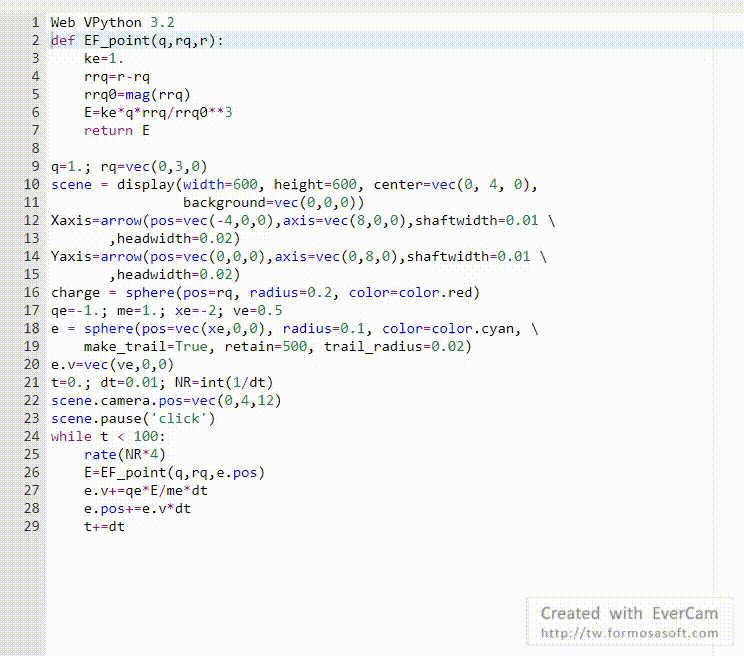Click the "scene.pause('click')" line
The width and height of the screenshot is (744, 656).
click(x=133, y=419)
